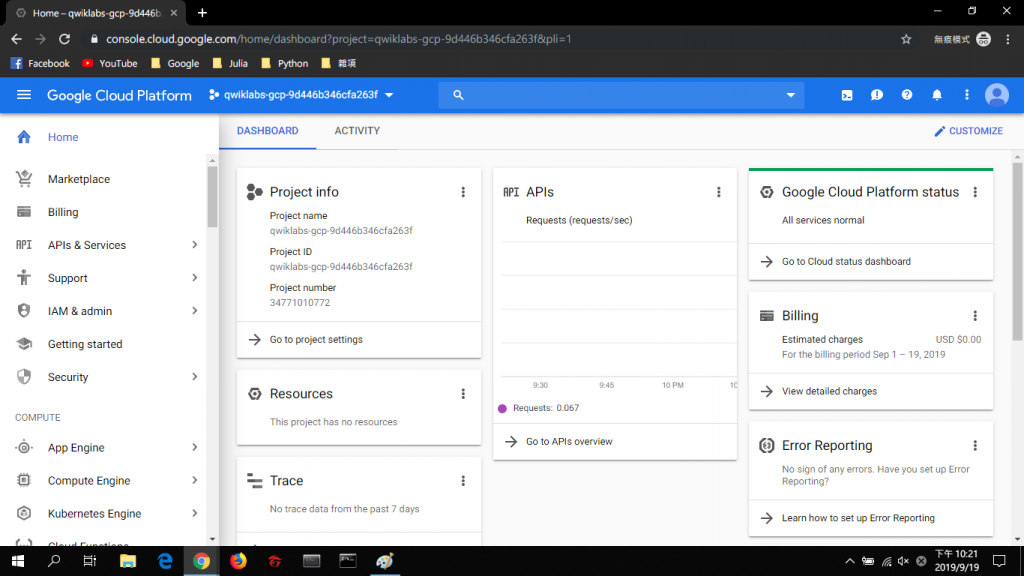Viewport: 1024px width, 576px height.
Task: Open the notifications bell
Action: click(x=937, y=95)
